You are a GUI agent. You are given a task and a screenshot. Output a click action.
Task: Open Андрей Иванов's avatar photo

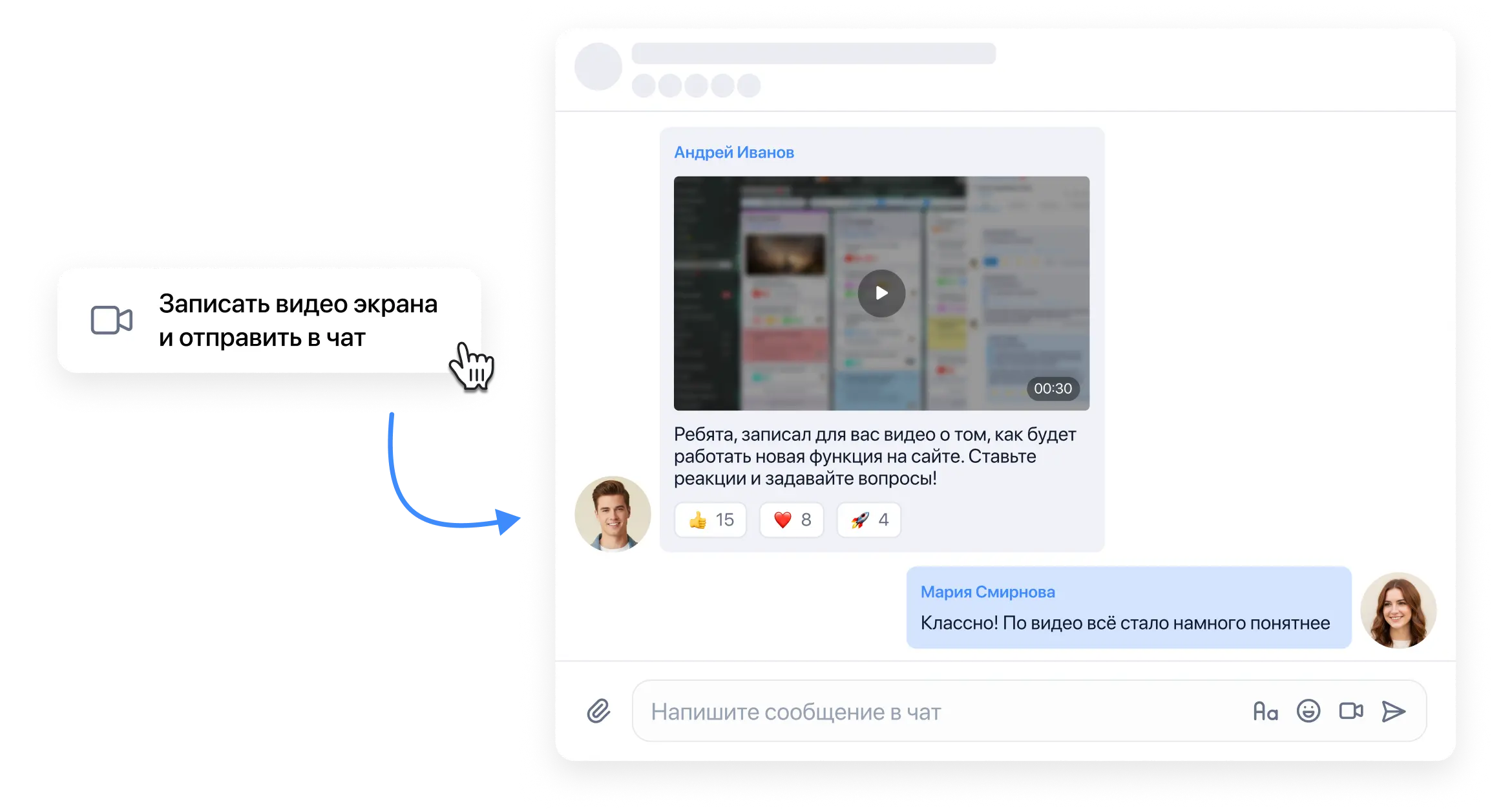point(613,514)
